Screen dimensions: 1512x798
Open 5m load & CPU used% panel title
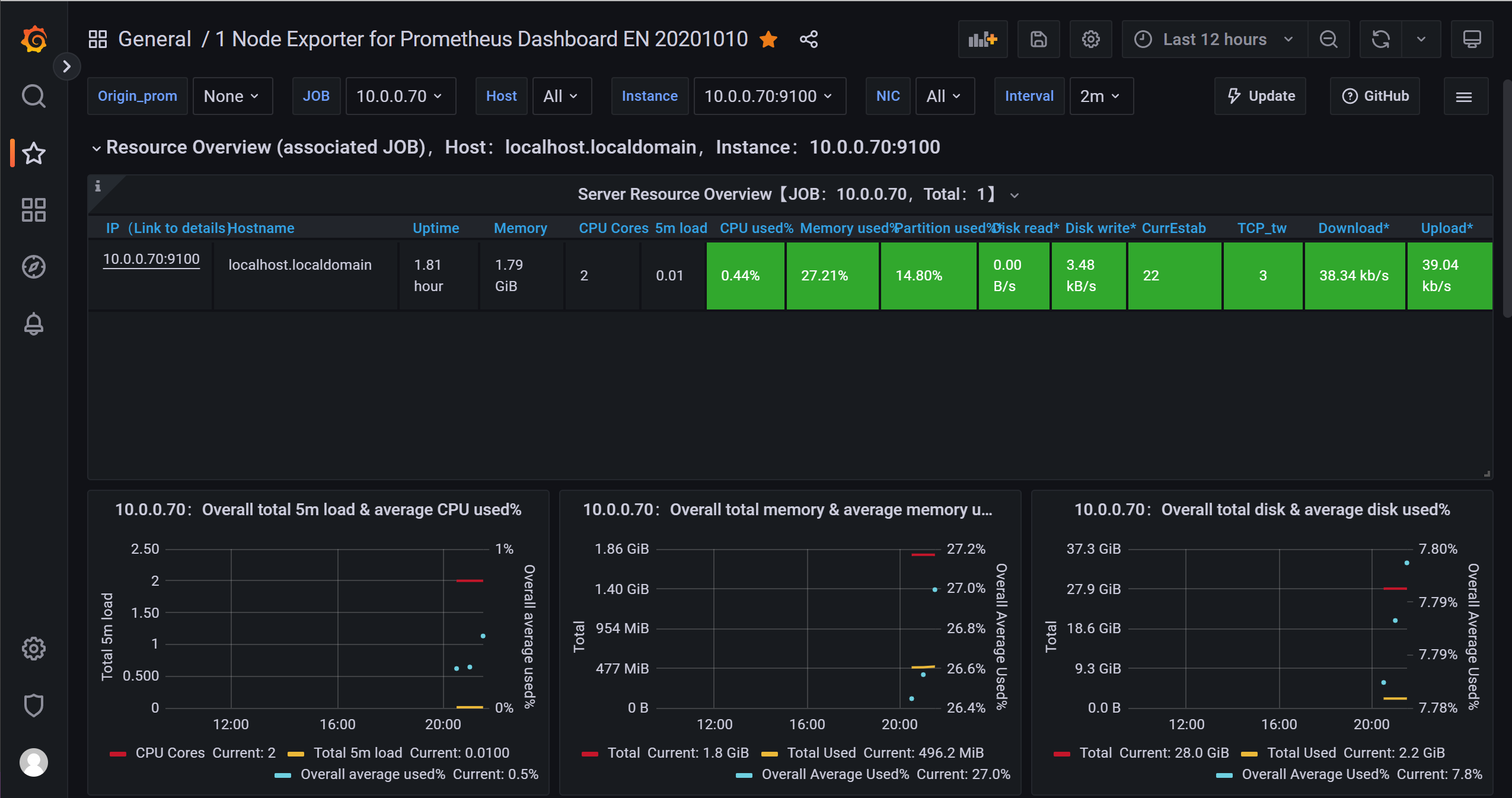coord(318,510)
